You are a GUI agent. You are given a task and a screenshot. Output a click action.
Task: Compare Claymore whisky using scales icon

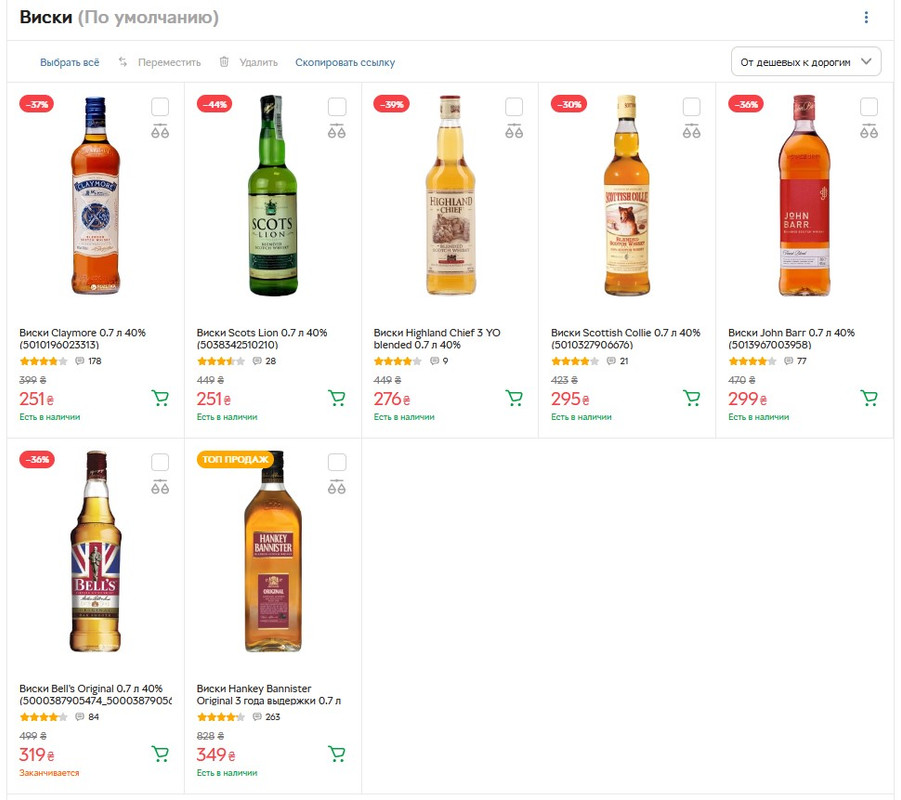[x=160, y=131]
